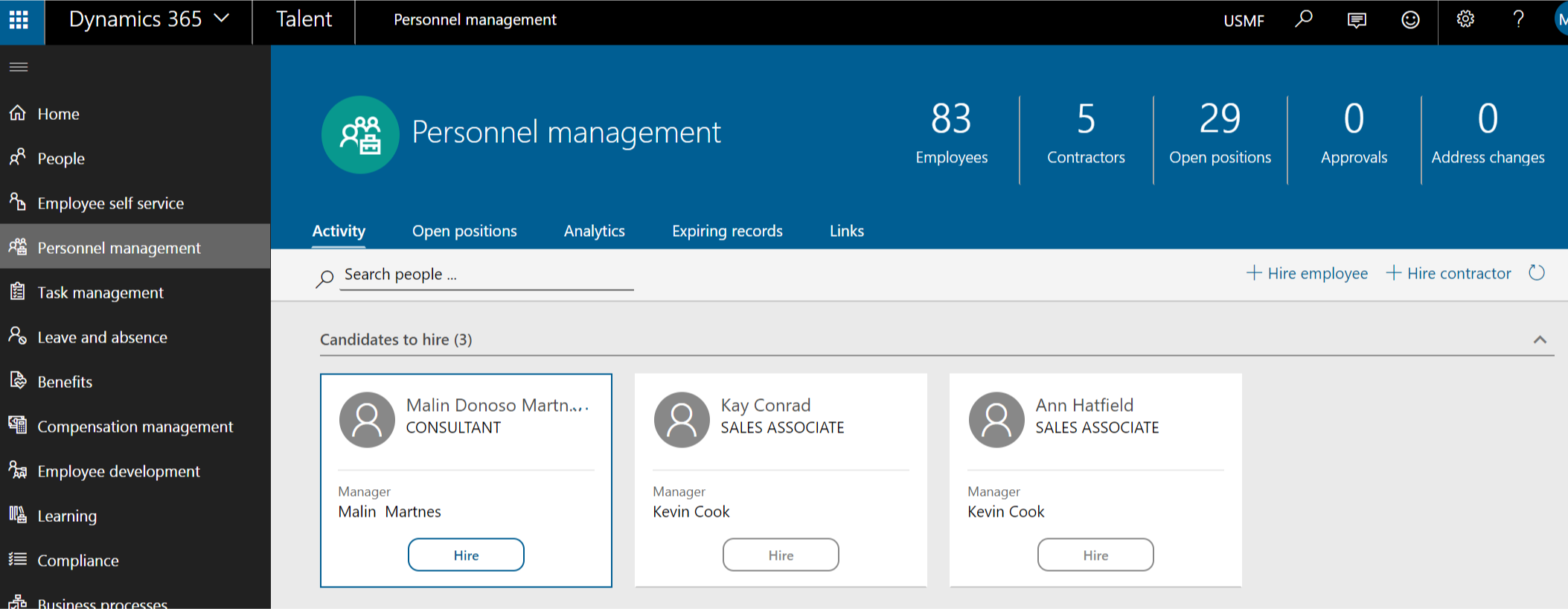Image resolution: width=1568 pixels, height=609 pixels.
Task: Expand the Dynamics 365 dropdown chevron
Action: tap(222, 19)
